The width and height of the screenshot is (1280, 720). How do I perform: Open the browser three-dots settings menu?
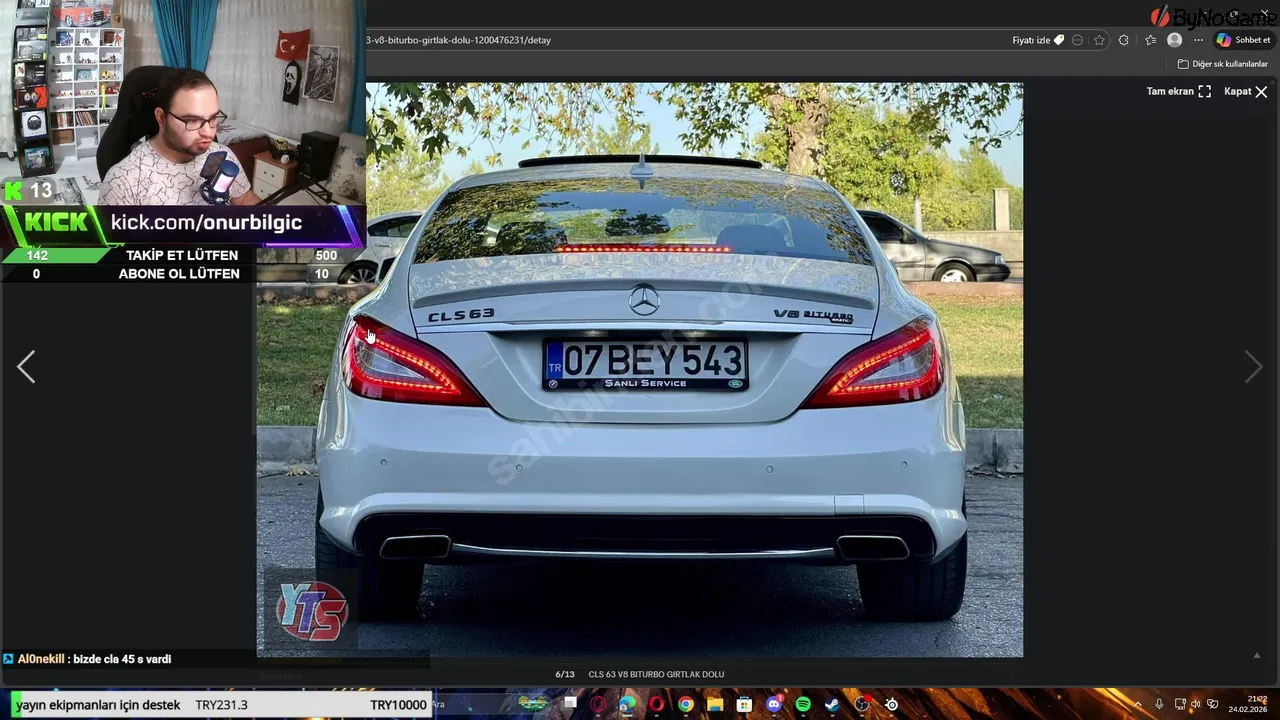point(1198,40)
